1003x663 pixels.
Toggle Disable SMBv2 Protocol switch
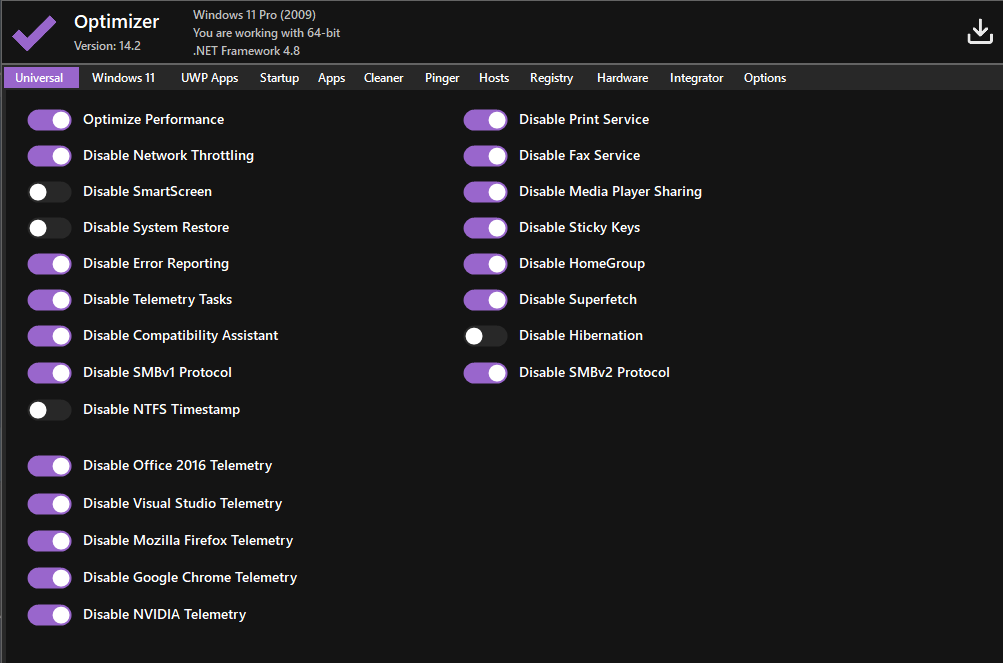(x=486, y=373)
